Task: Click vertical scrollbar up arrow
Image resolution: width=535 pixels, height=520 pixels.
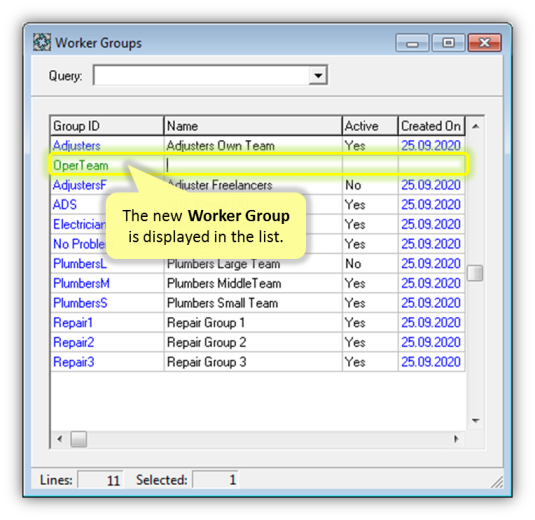Action: point(475,126)
